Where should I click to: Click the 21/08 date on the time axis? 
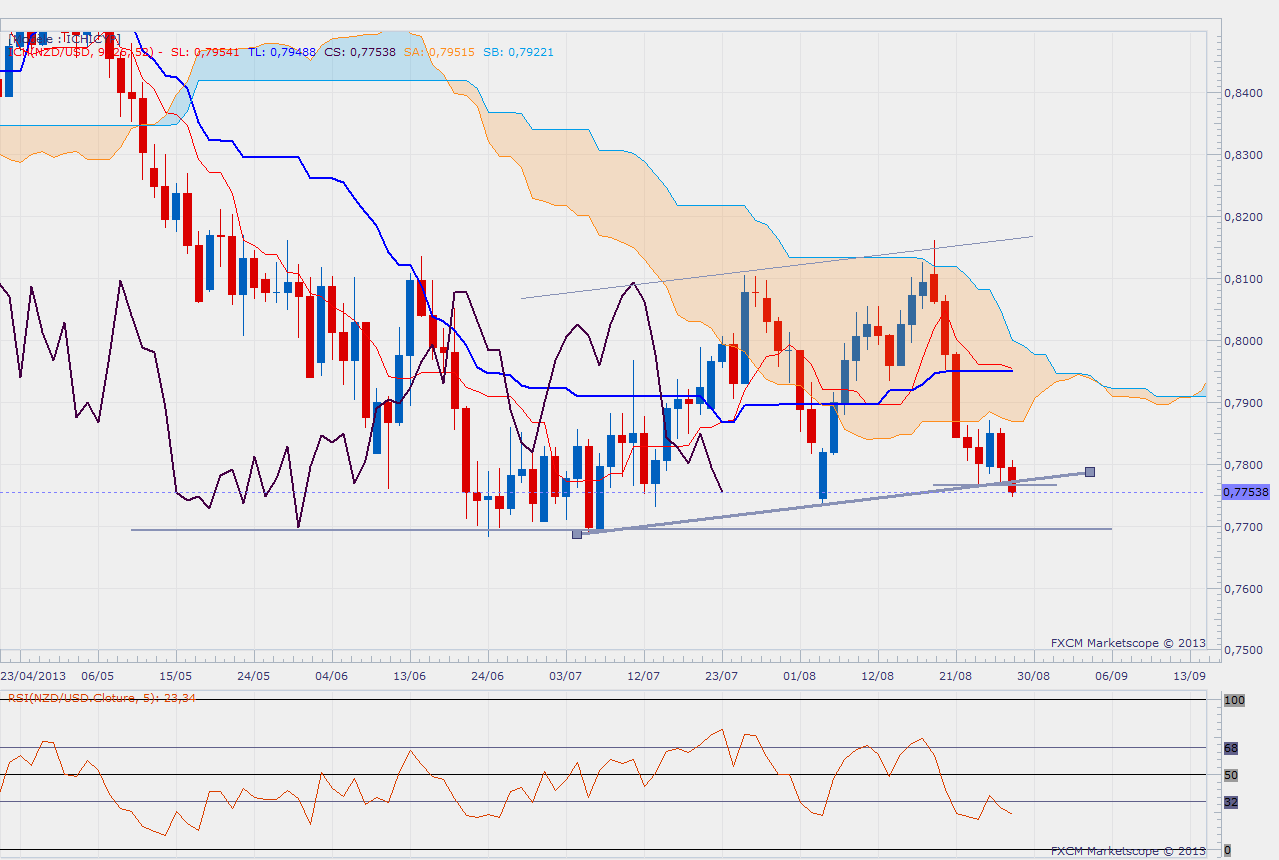(955, 675)
